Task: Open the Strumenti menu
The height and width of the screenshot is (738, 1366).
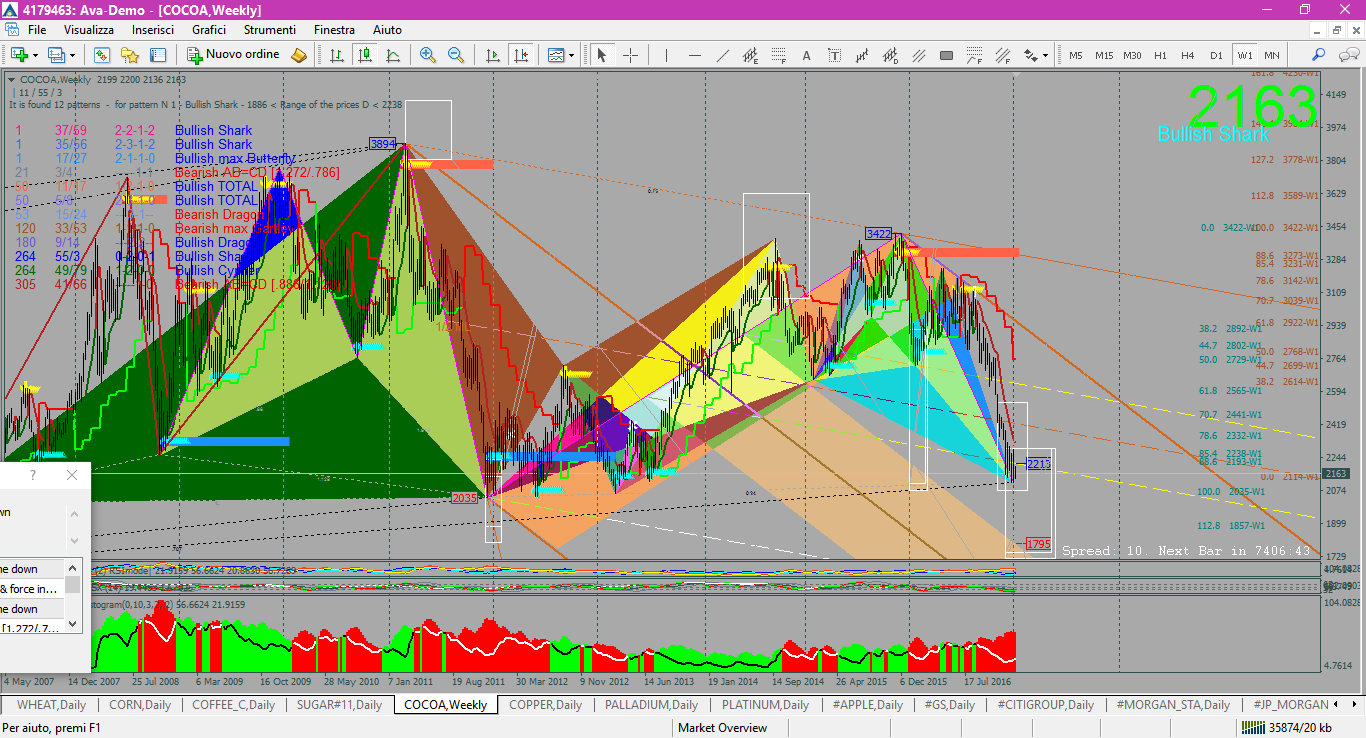Action: click(x=270, y=30)
